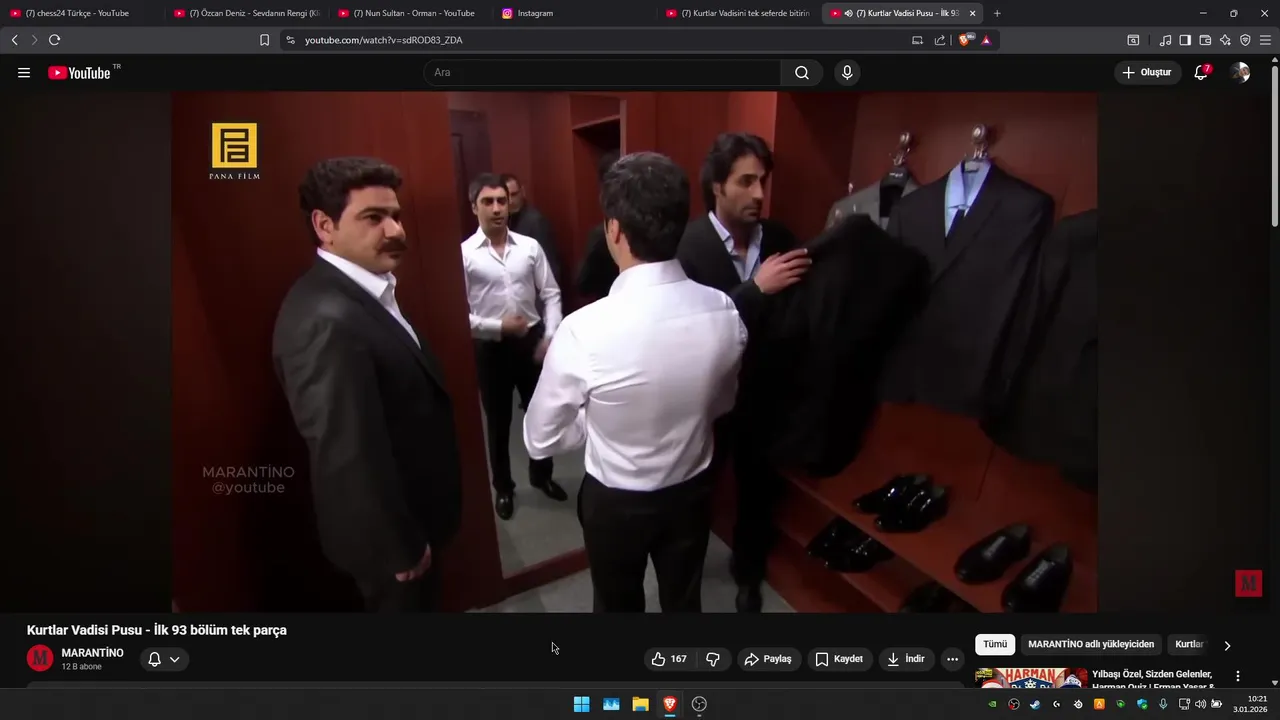Open YouTube notifications bell
The width and height of the screenshot is (1280, 720).
click(x=1201, y=73)
